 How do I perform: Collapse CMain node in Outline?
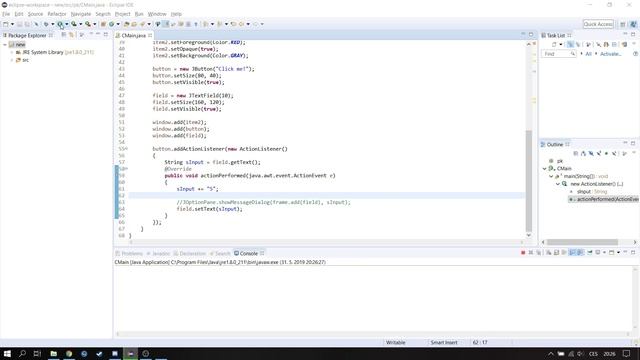point(544,169)
